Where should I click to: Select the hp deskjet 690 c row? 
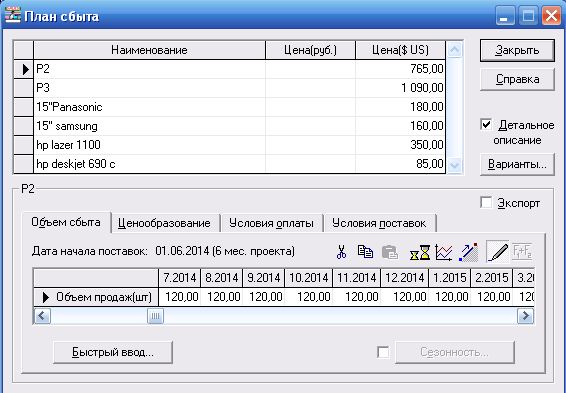(230, 164)
